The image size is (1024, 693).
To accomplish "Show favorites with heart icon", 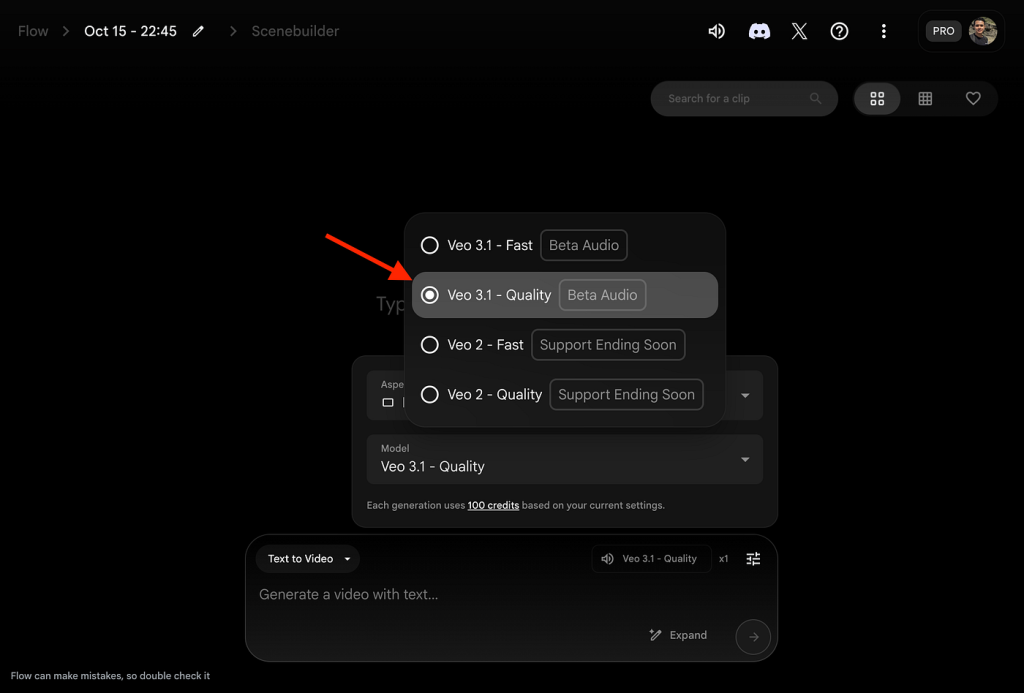I will click(x=973, y=98).
